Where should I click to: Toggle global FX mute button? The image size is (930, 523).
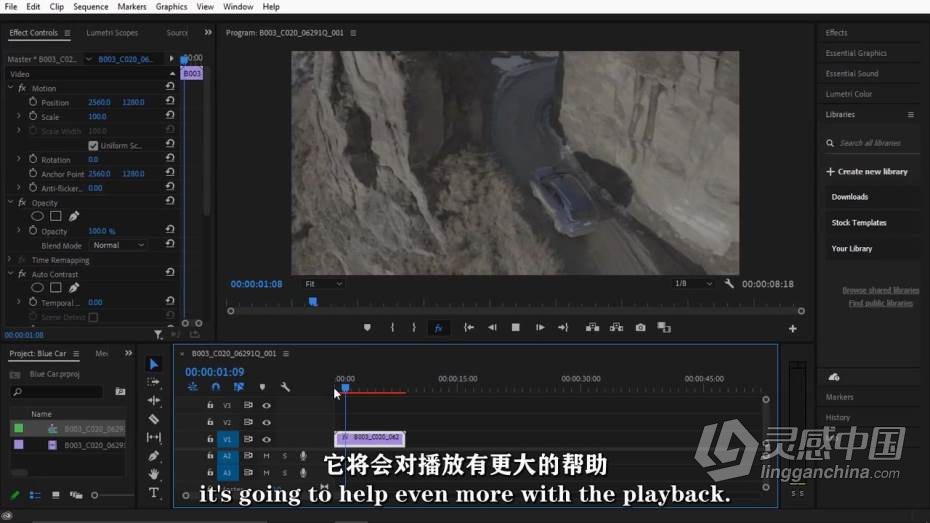click(x=438, y=328)
